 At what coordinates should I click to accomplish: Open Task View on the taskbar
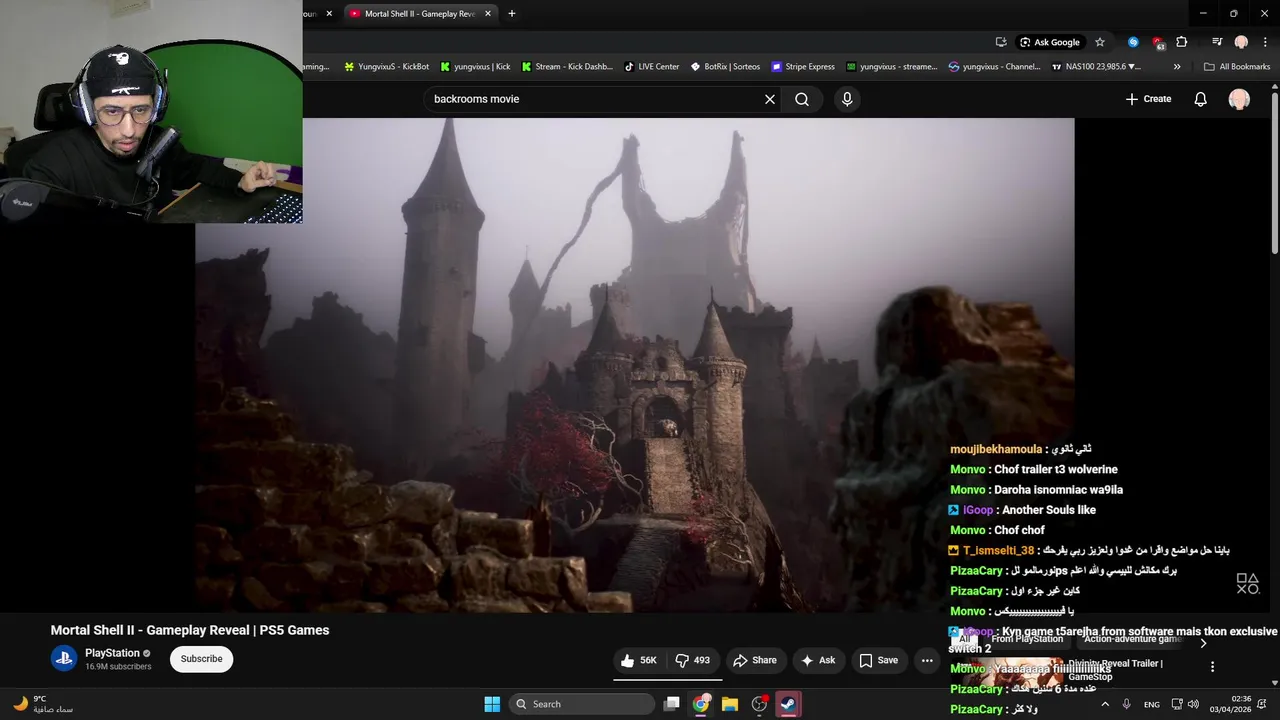(672, 704)
